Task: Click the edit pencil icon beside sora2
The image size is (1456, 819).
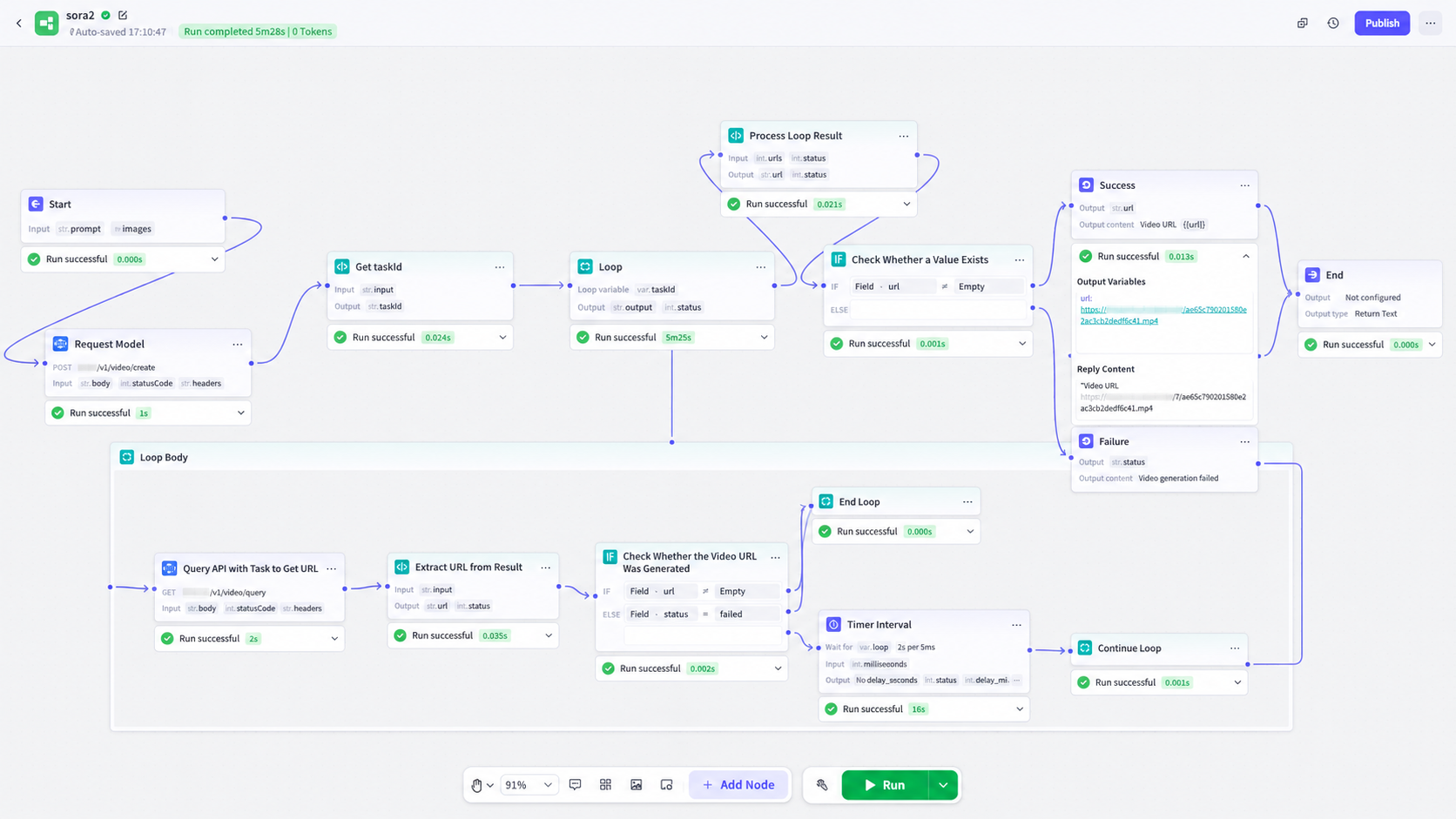Action: 123,16
